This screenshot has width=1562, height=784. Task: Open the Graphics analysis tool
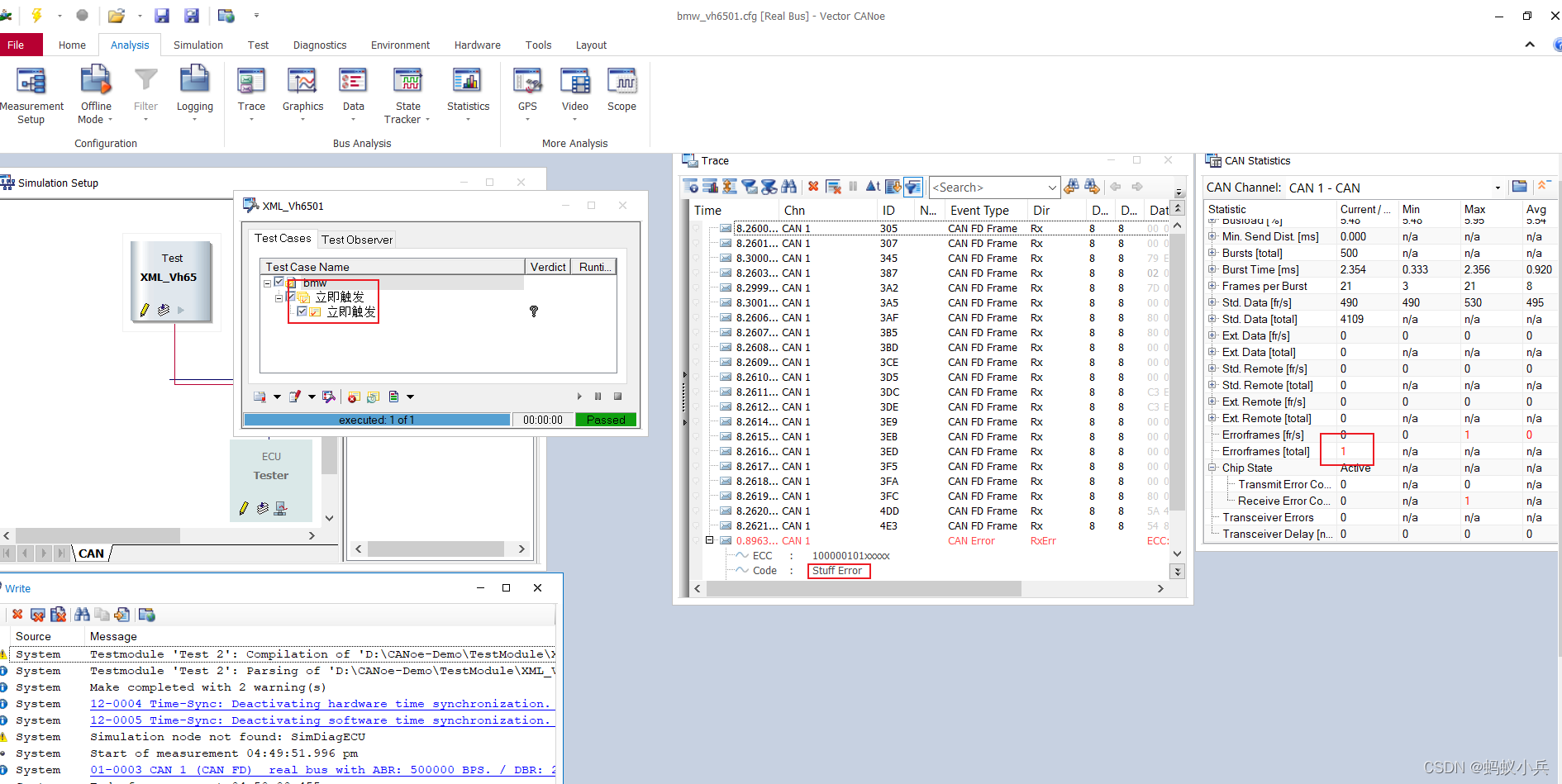(x=302, y=93)
